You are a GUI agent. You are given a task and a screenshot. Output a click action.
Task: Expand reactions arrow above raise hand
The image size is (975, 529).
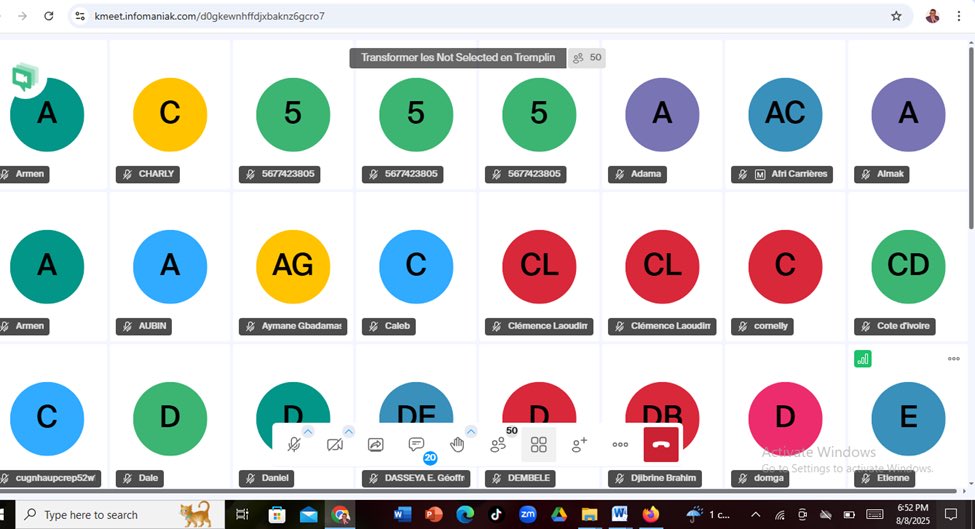471,431
